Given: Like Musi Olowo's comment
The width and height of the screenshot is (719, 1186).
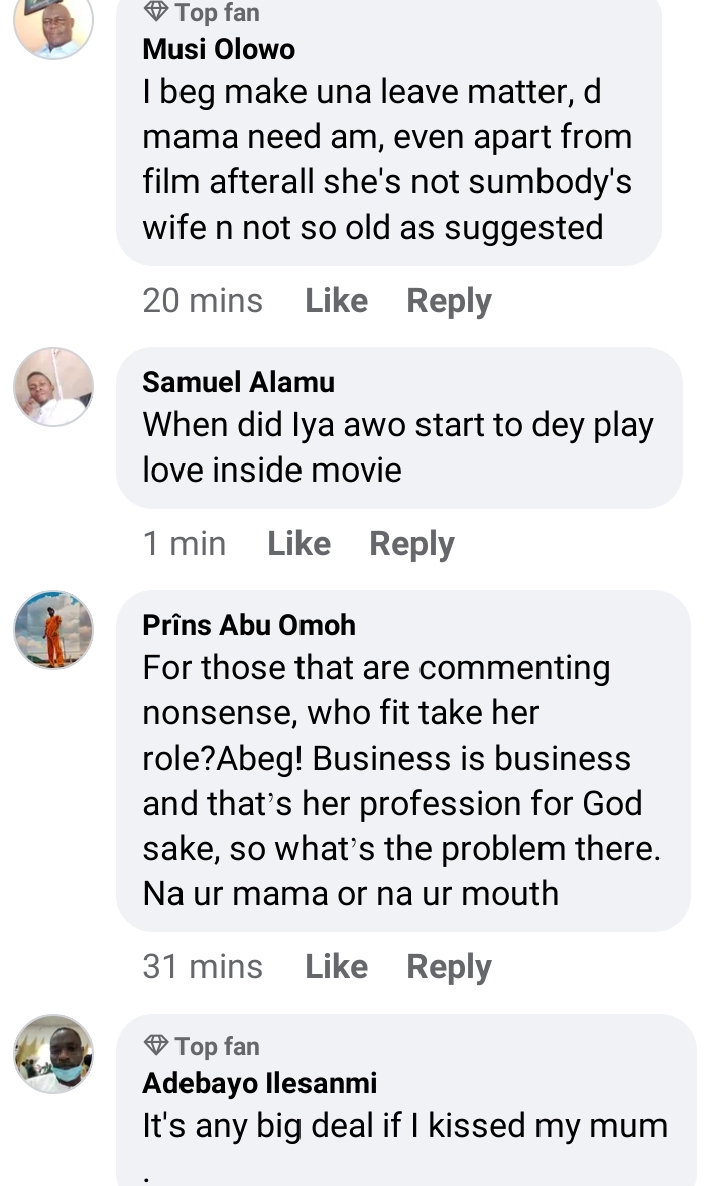Looking at the screenshot, I should coord(336,301).
